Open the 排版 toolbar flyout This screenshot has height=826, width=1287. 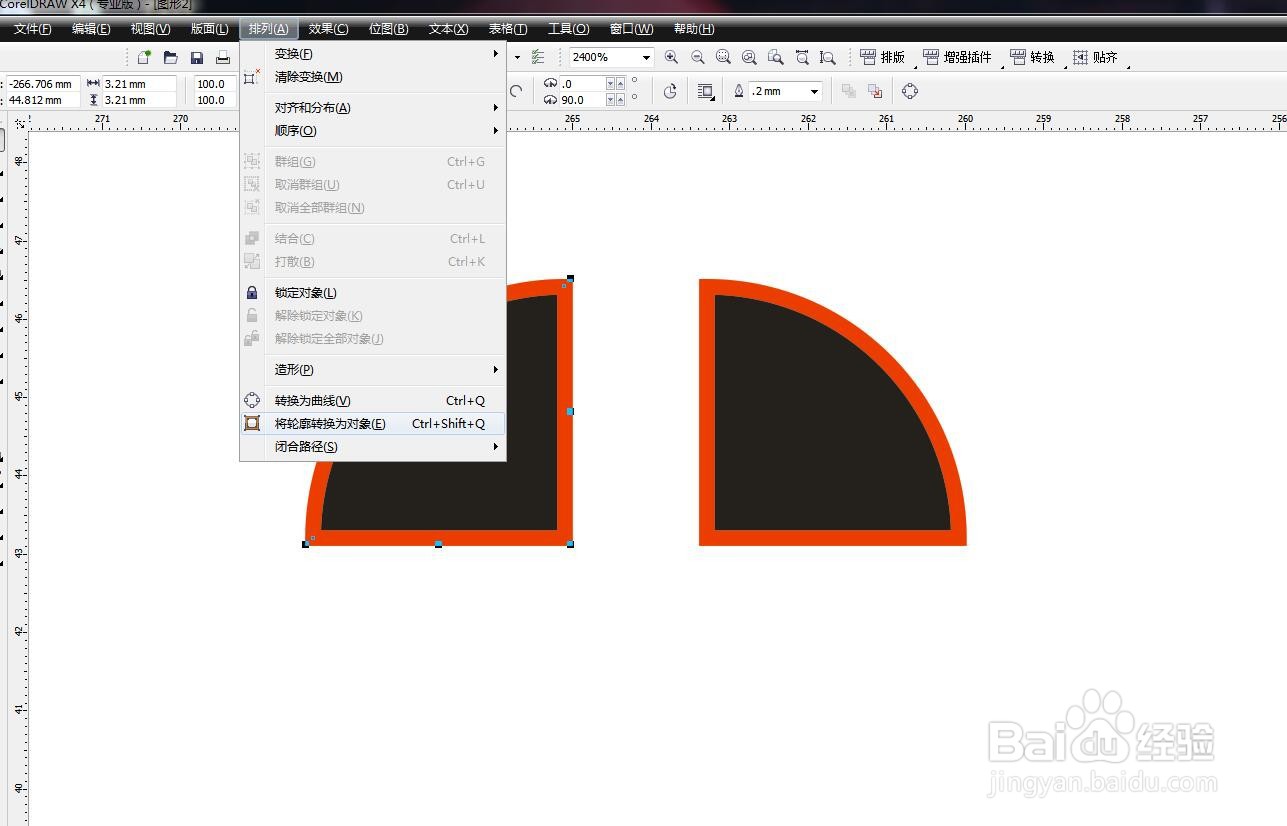(x=882, y=57)
